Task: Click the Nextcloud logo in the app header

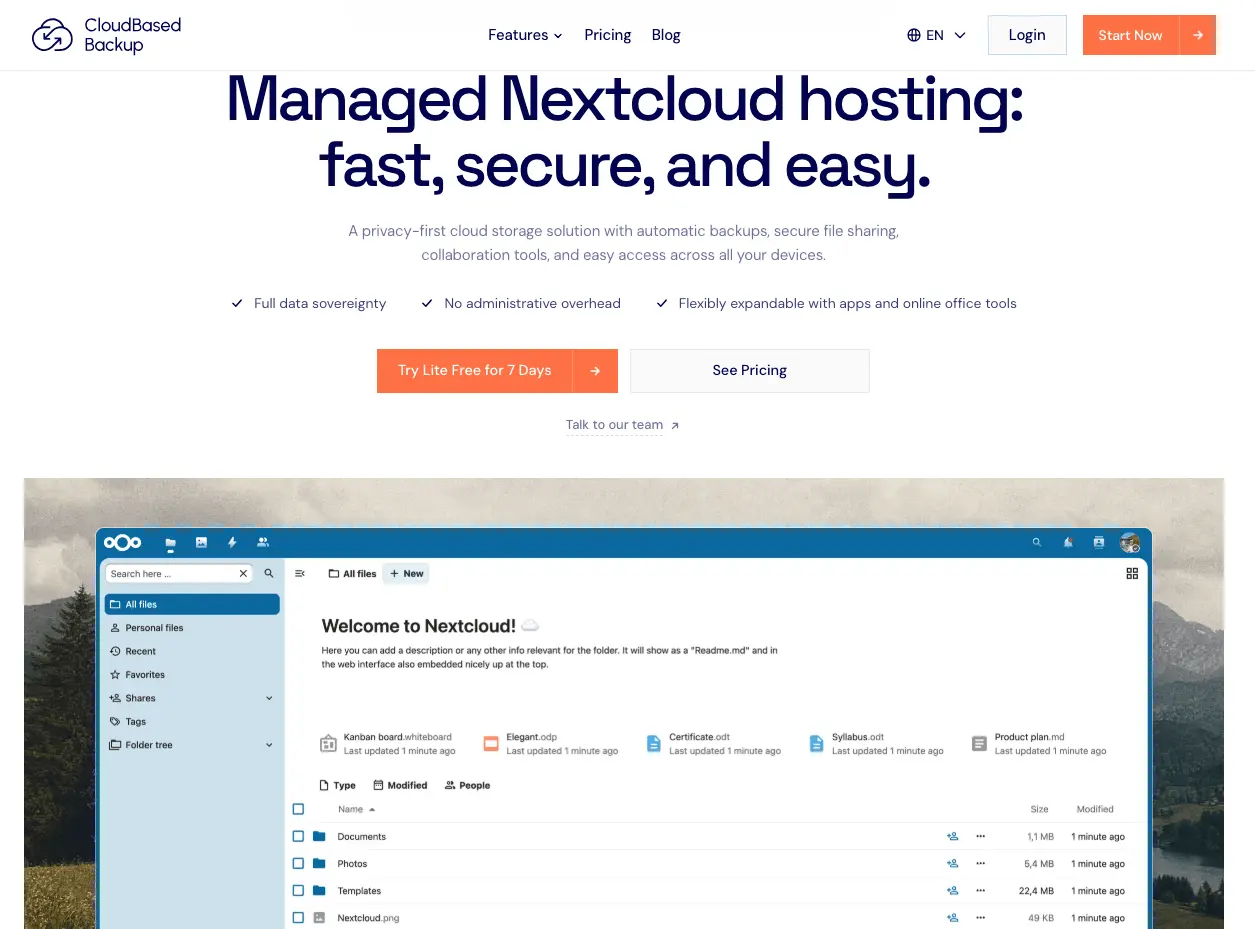Action: click(x=123, y=542)
